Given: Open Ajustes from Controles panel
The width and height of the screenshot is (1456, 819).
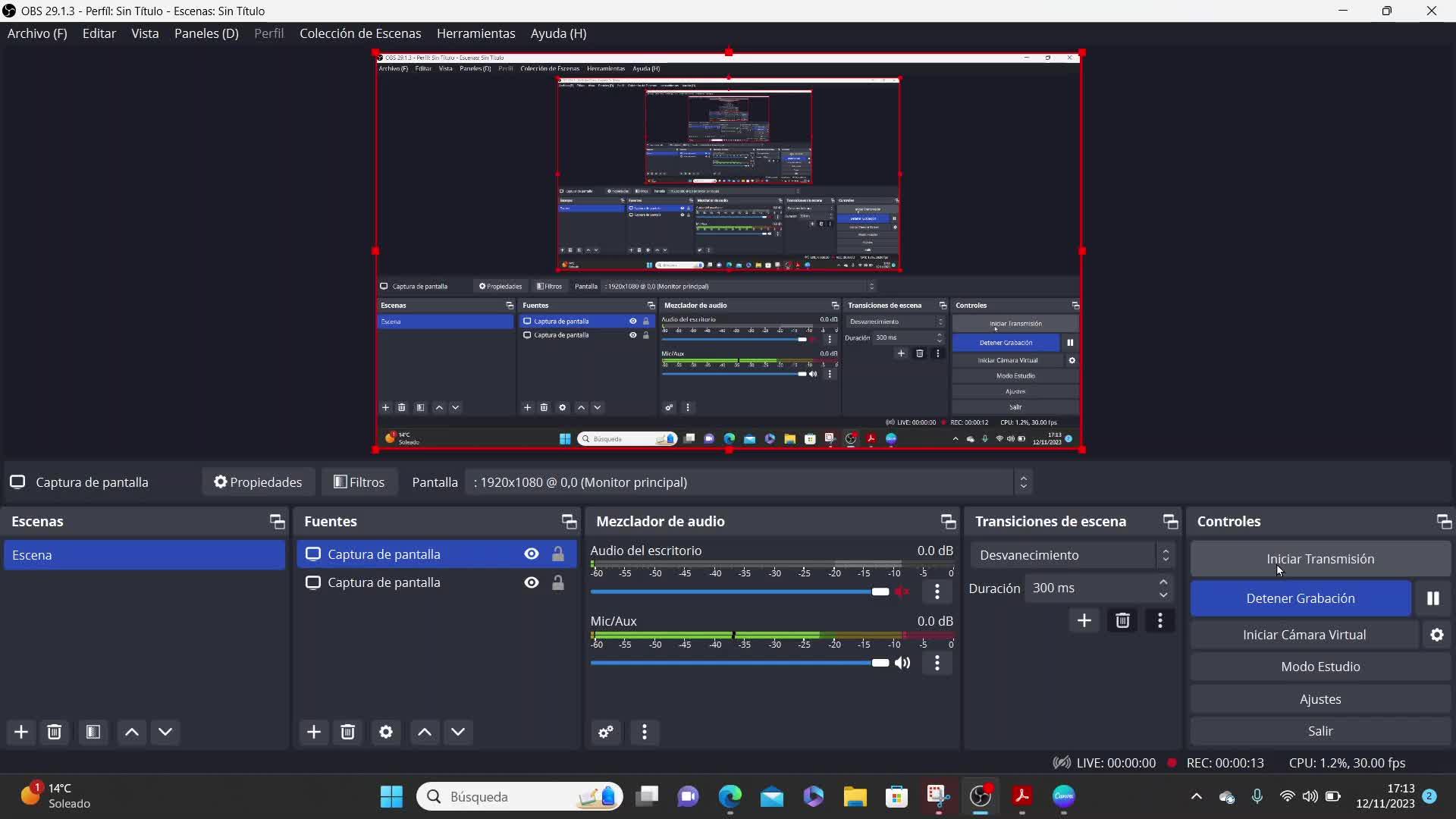Looking at the screenshot, I should click(x=1319, y=699).
